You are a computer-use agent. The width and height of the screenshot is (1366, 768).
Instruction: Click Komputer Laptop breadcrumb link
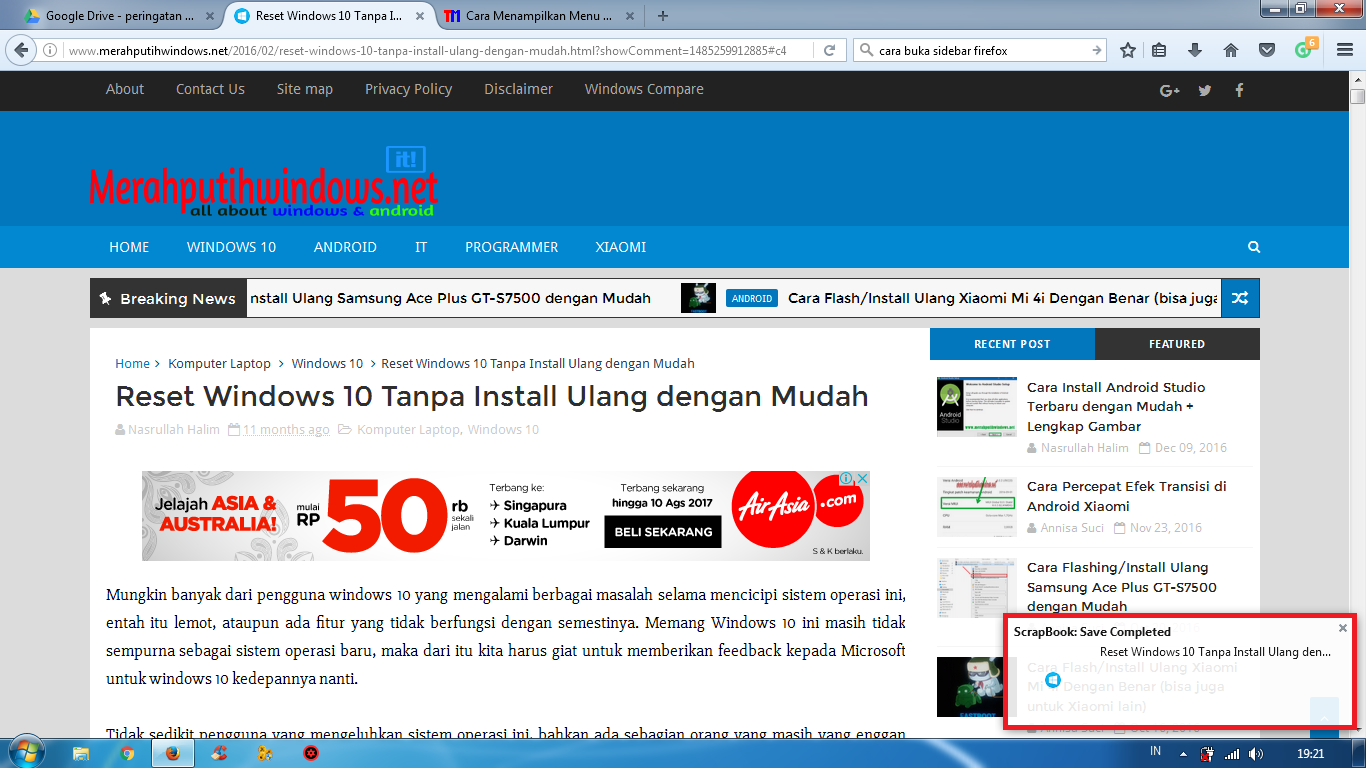click(219, 364)
